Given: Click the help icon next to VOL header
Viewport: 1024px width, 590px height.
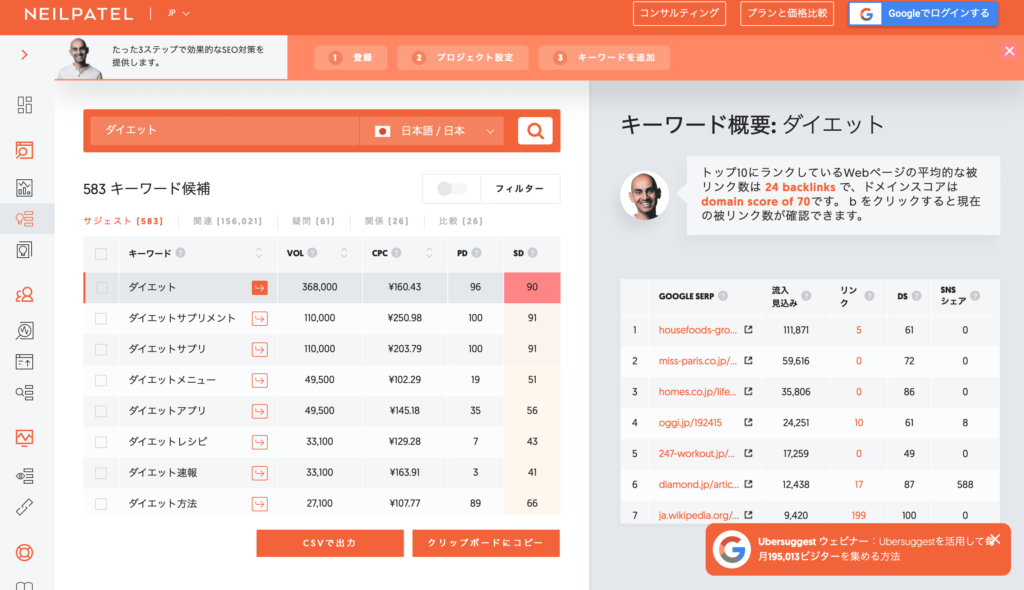Looking at the screenshot, I should click(x=312, y=253).
